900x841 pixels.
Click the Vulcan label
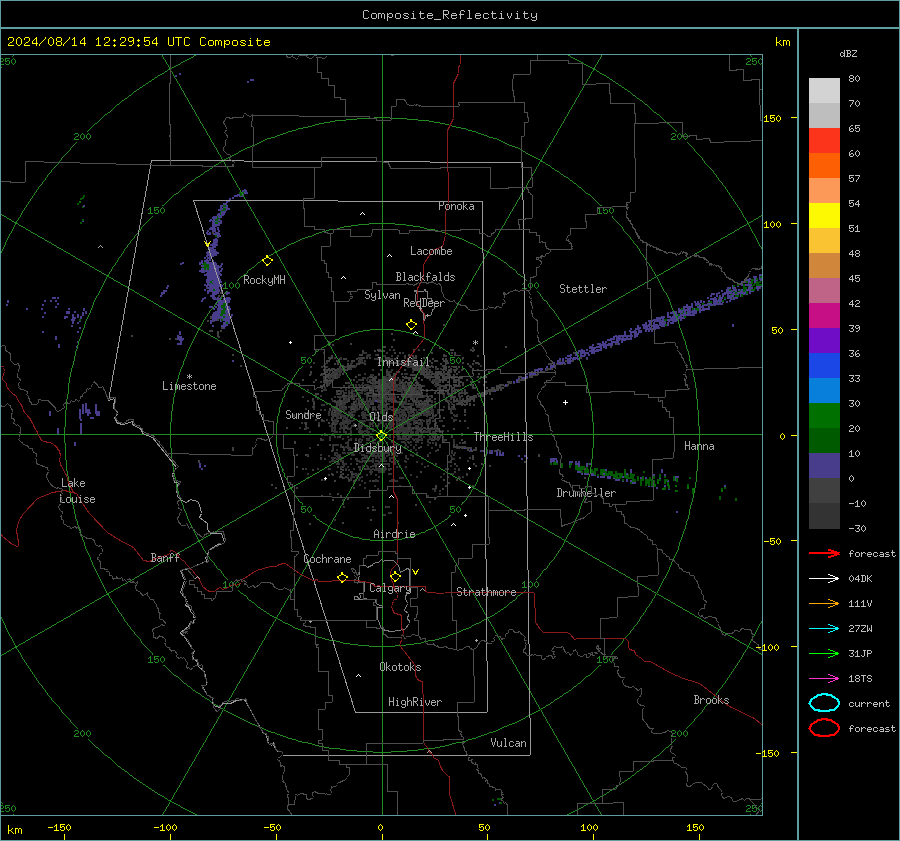[x=508, y=743]
